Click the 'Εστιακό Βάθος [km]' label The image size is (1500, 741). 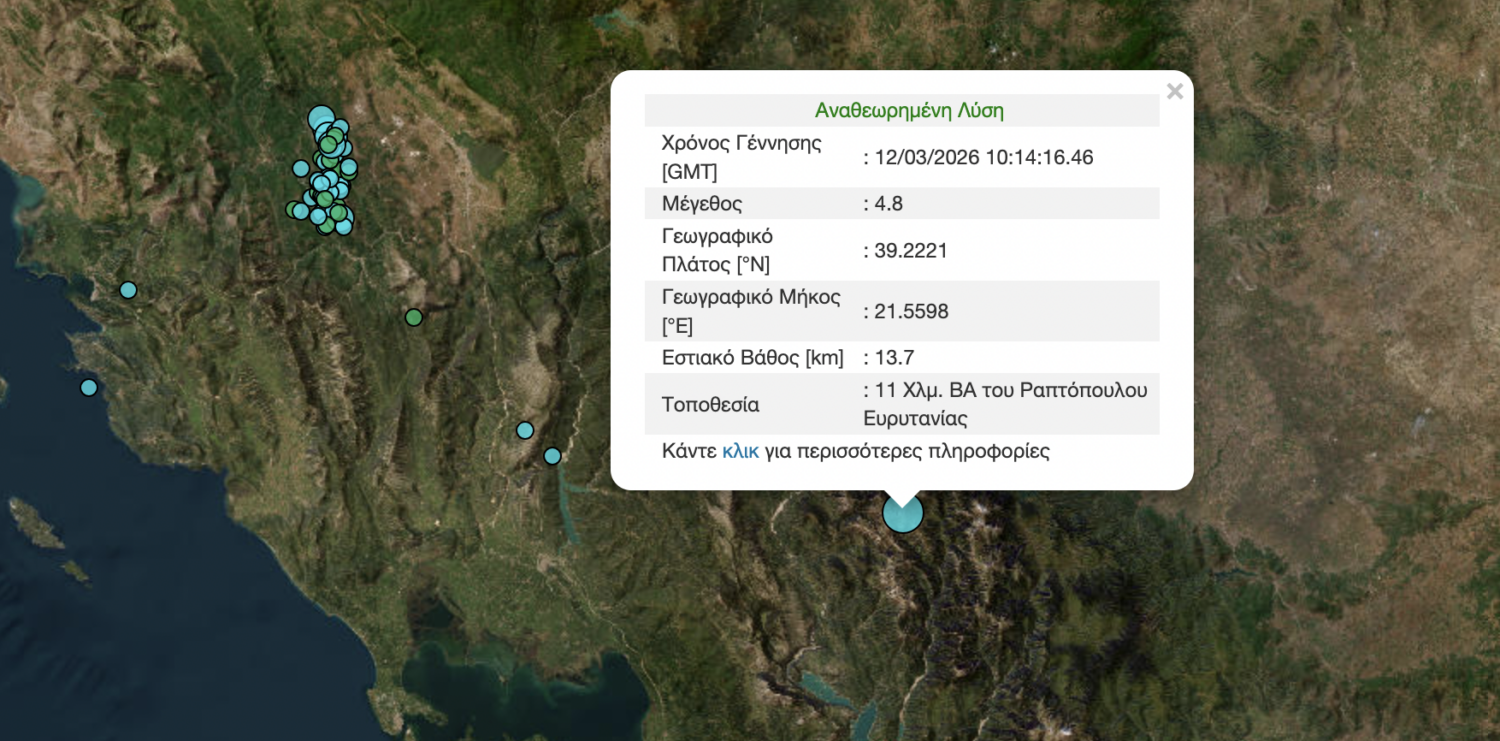[753, 358]
